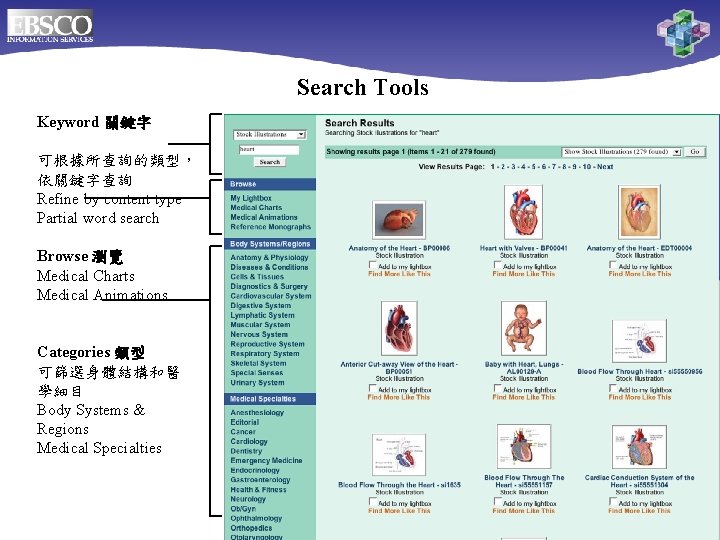Screen dimensions: 720x540
Task: Open Reproductive System category
Action: point(267,344)
